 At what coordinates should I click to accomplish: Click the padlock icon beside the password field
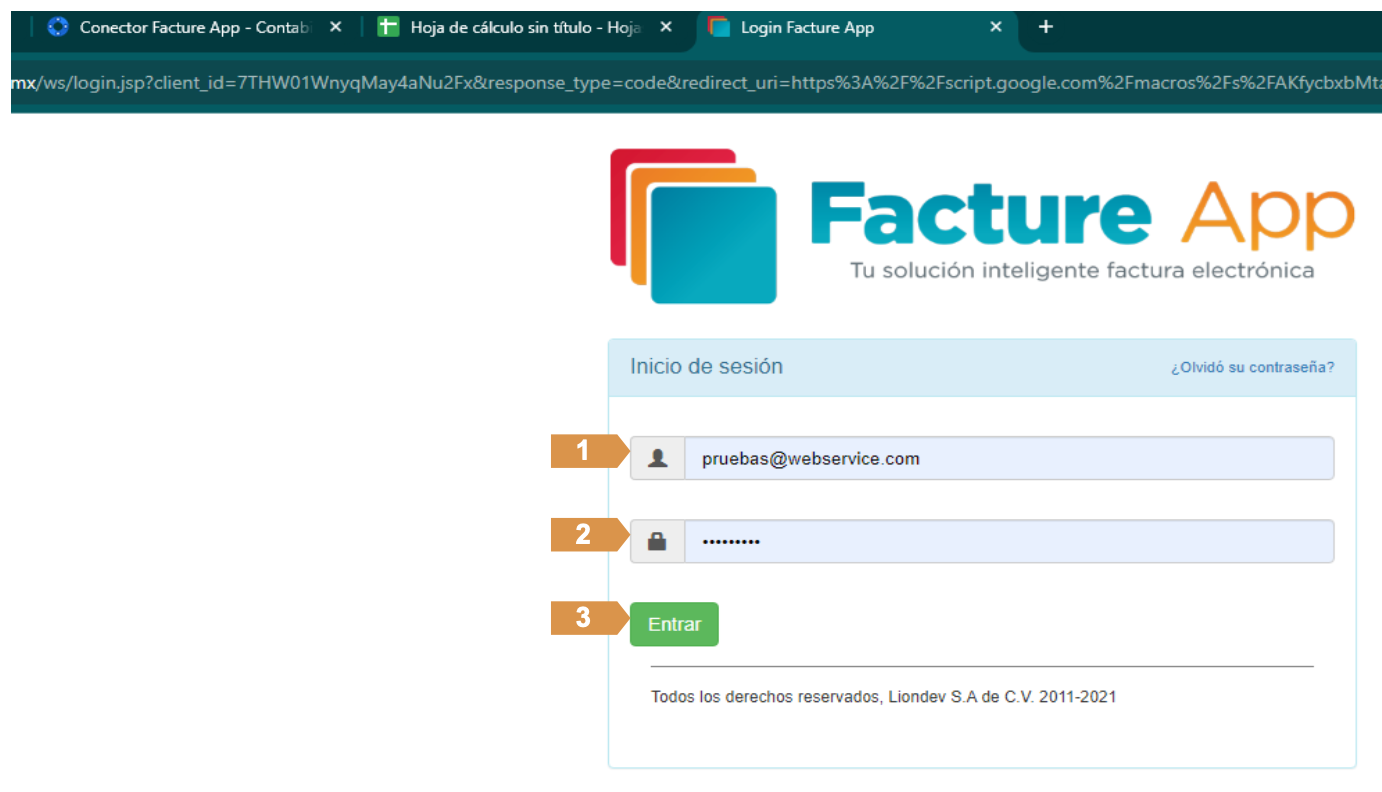coord(657,541)
